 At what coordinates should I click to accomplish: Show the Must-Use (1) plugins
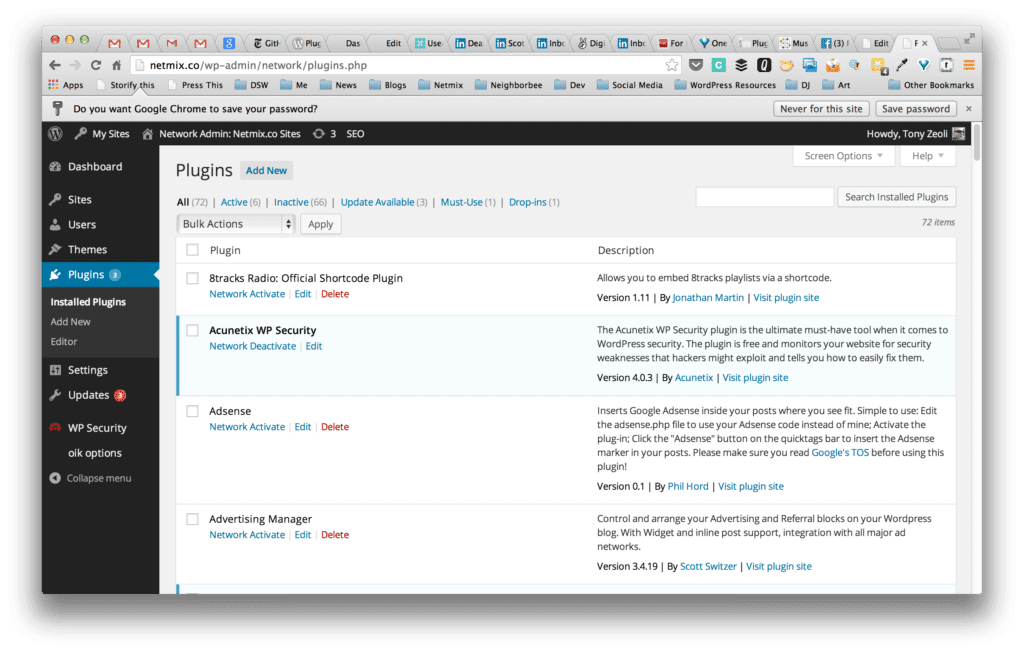(x=468, y=202)
